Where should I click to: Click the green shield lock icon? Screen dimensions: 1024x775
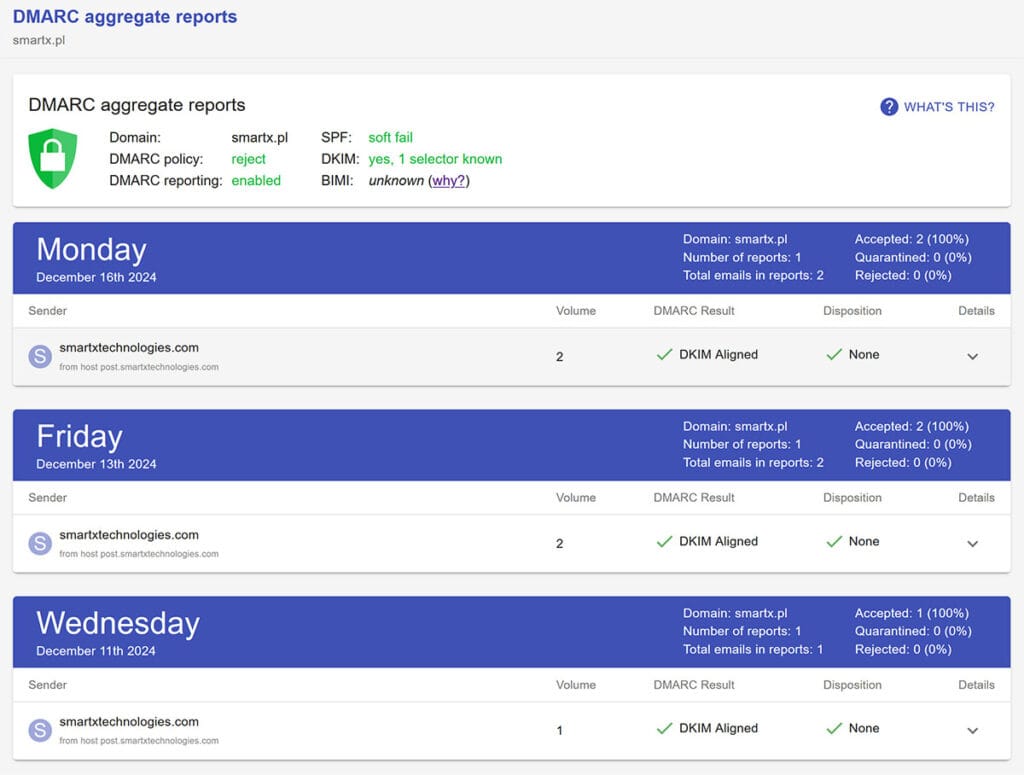pos(53,158)
